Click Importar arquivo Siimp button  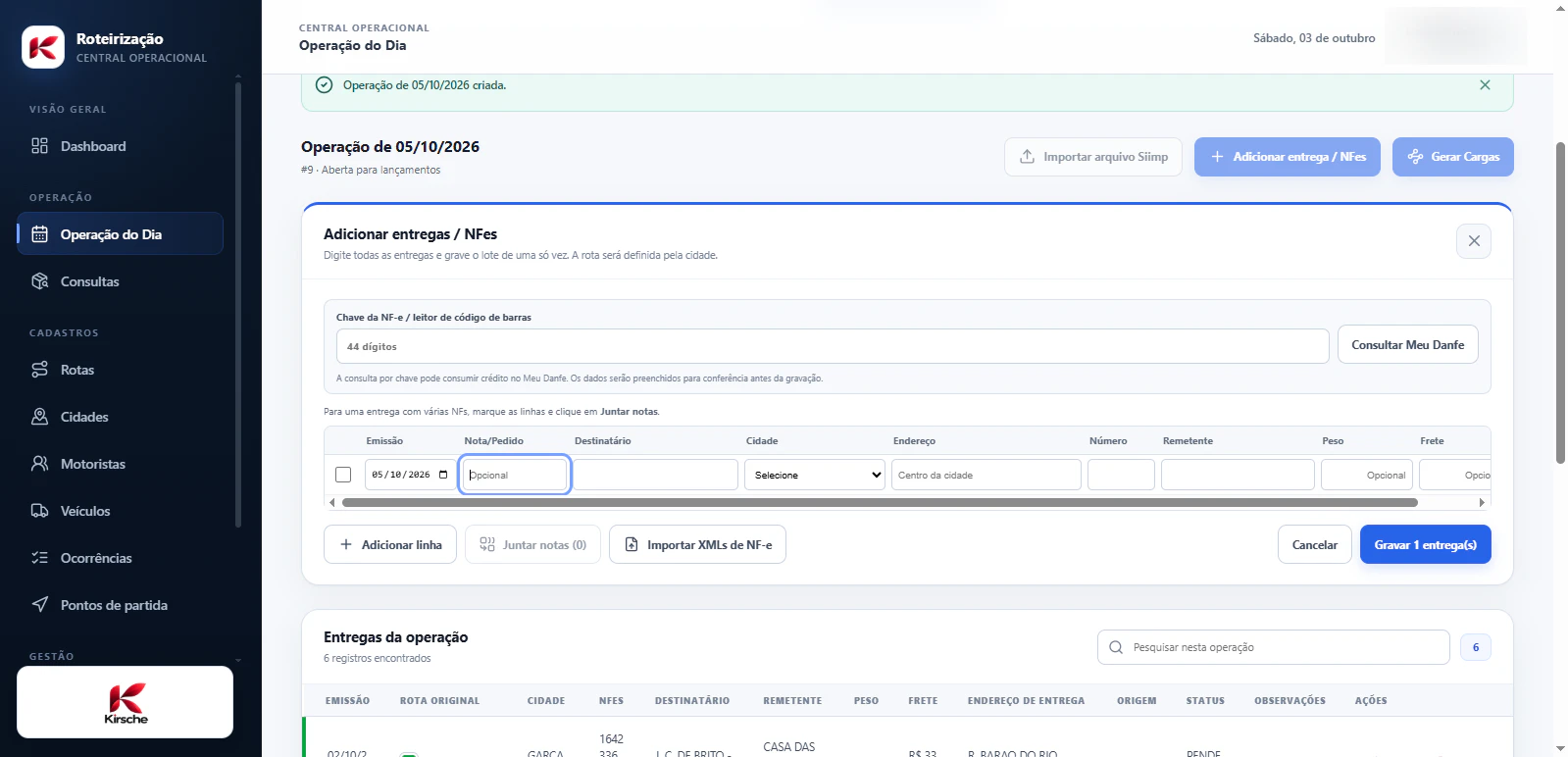pos(1093,157)
